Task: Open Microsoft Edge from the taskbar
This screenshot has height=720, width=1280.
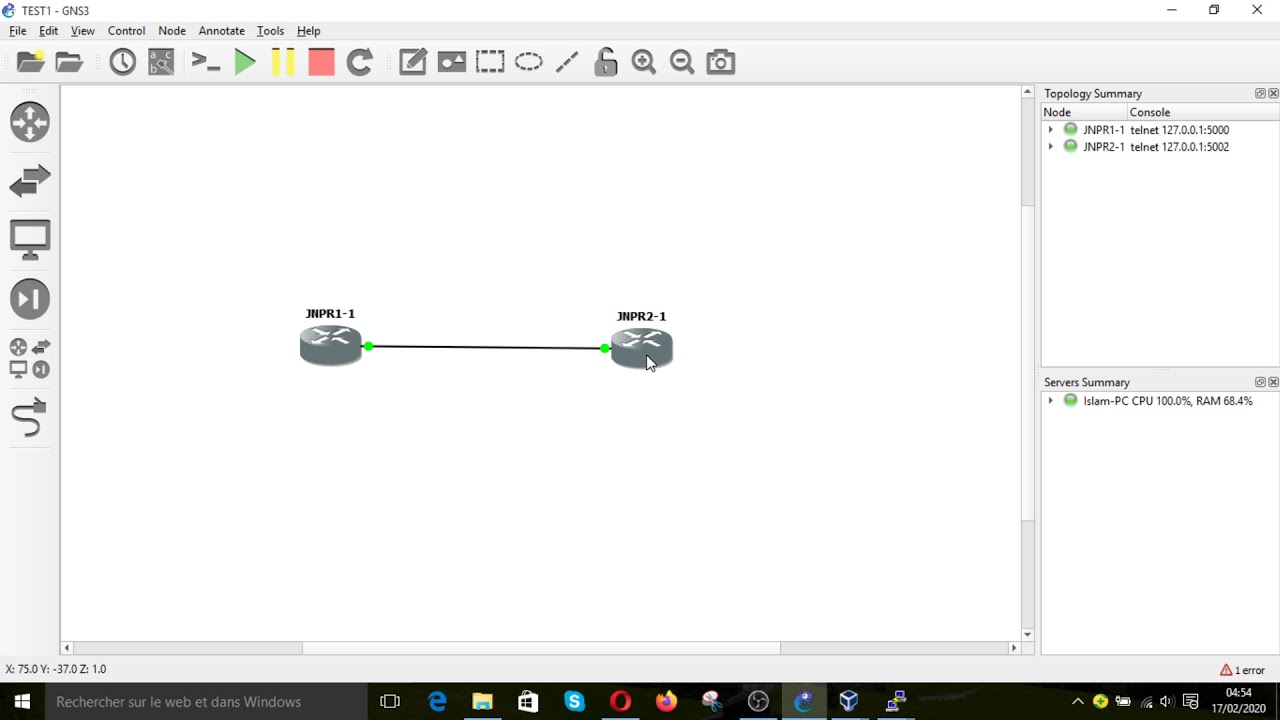Action: 437,702
